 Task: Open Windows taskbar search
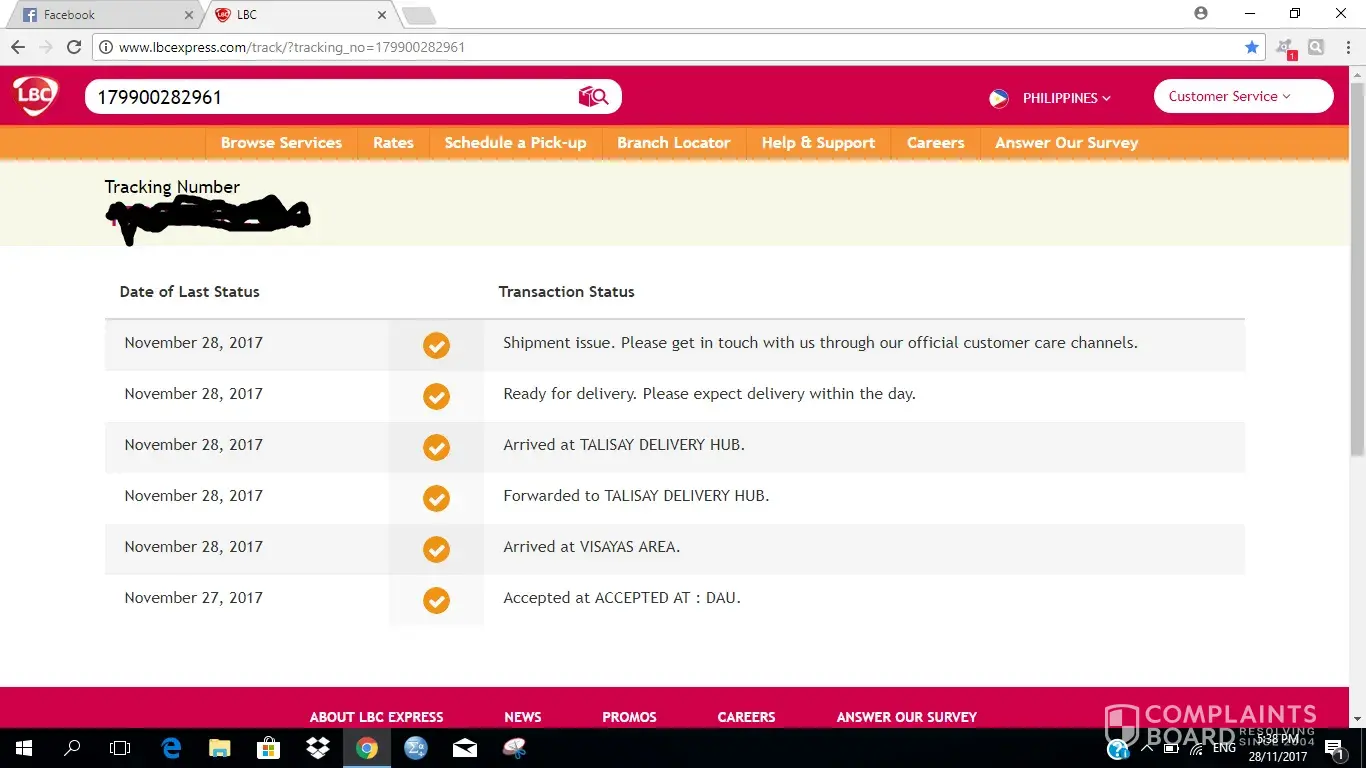[x=72, y=748]
